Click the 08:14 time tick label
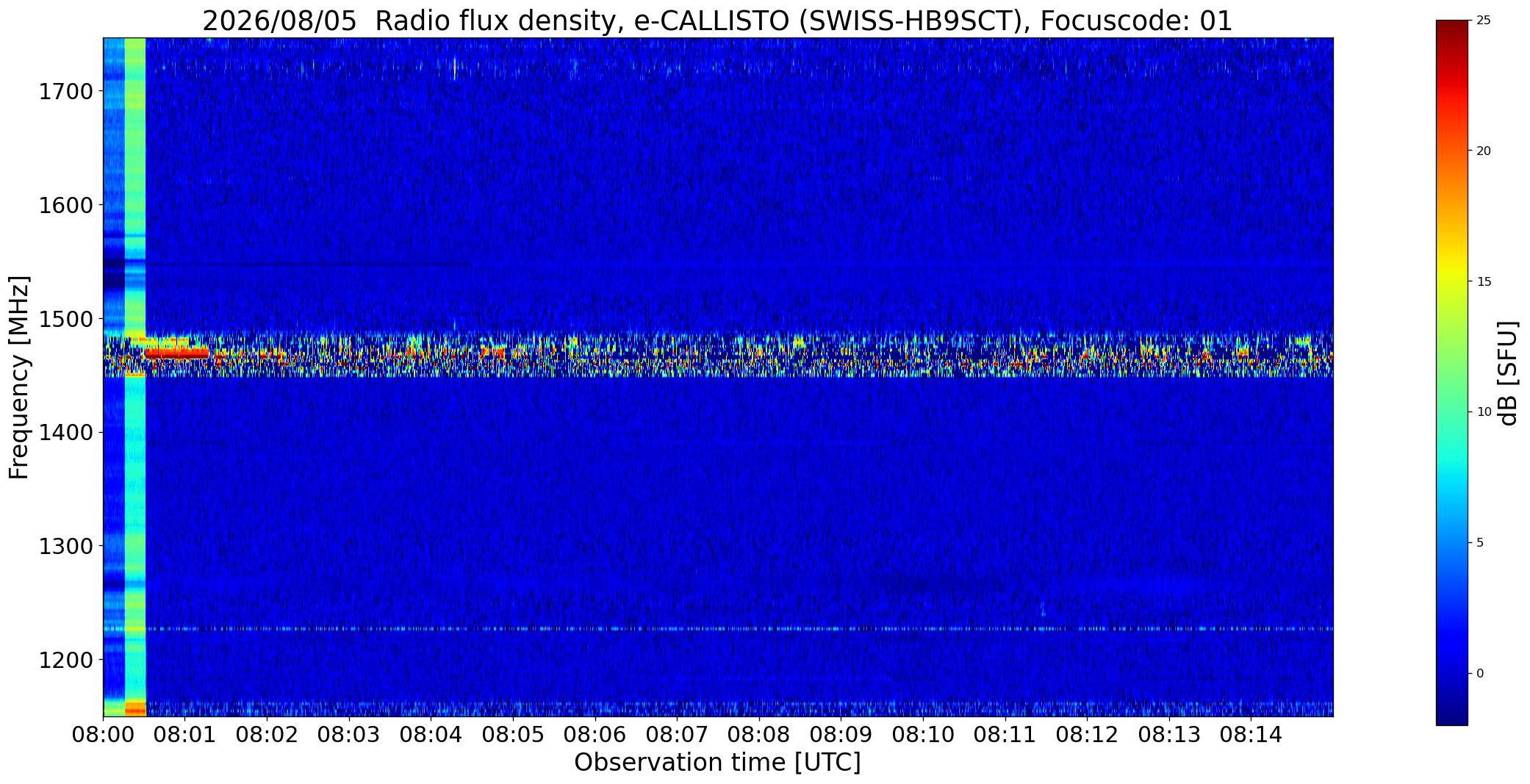Image resolution: width=1530 pixels, height=784 pixels. [1251, 735]
